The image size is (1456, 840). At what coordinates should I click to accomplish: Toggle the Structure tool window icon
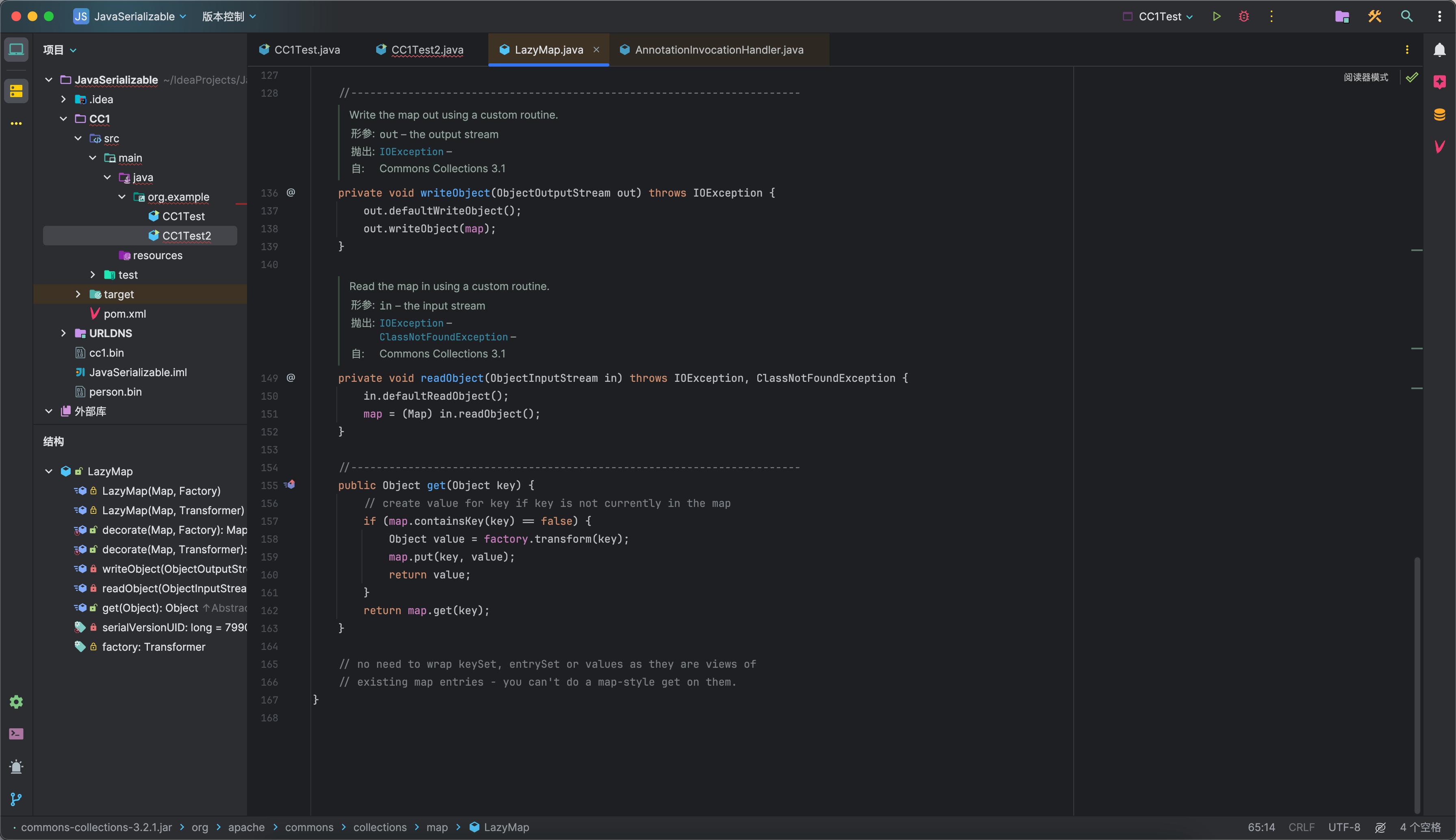[x=16, y=91]
